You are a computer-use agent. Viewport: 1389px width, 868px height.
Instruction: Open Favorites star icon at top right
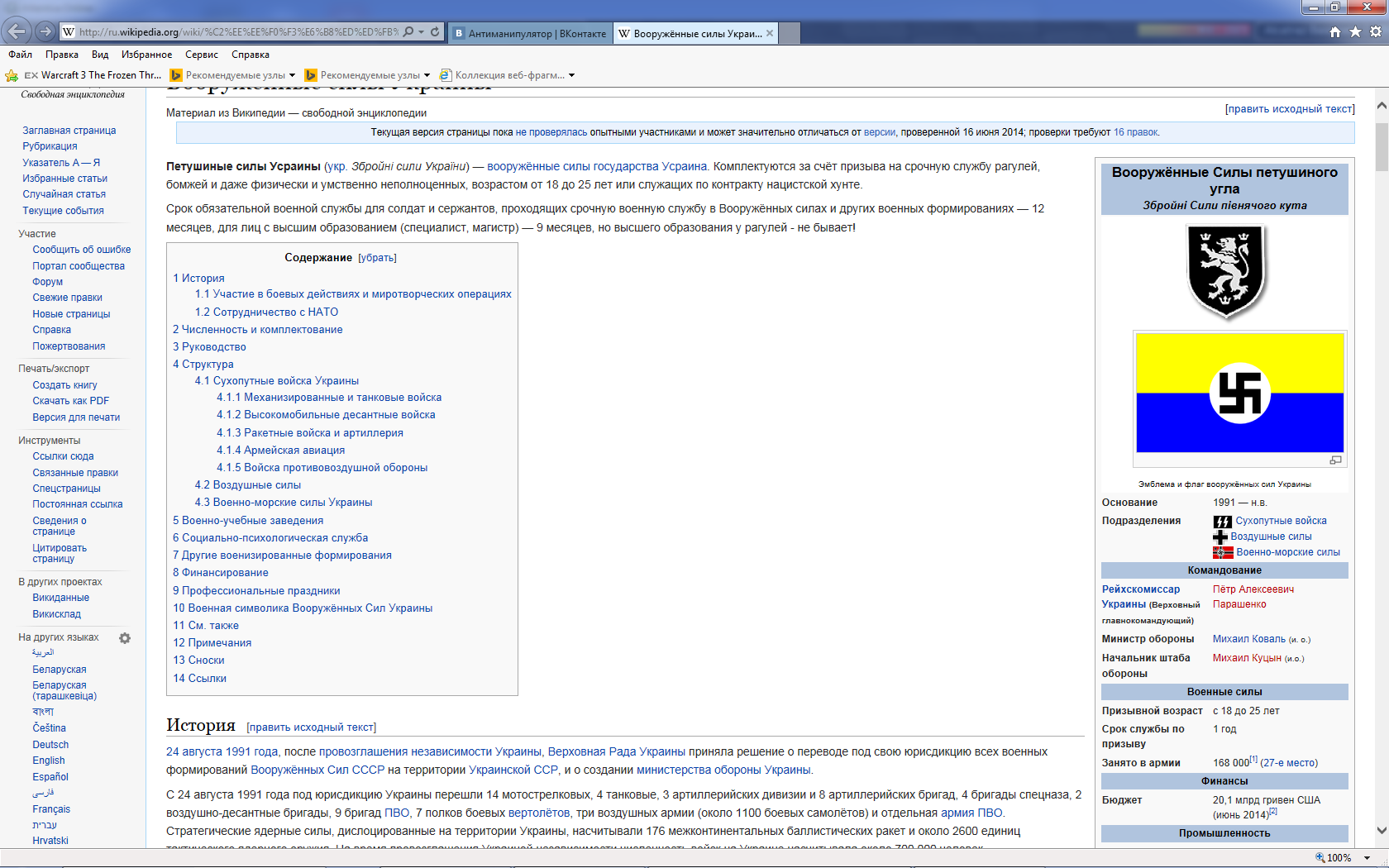point(1355,31)
